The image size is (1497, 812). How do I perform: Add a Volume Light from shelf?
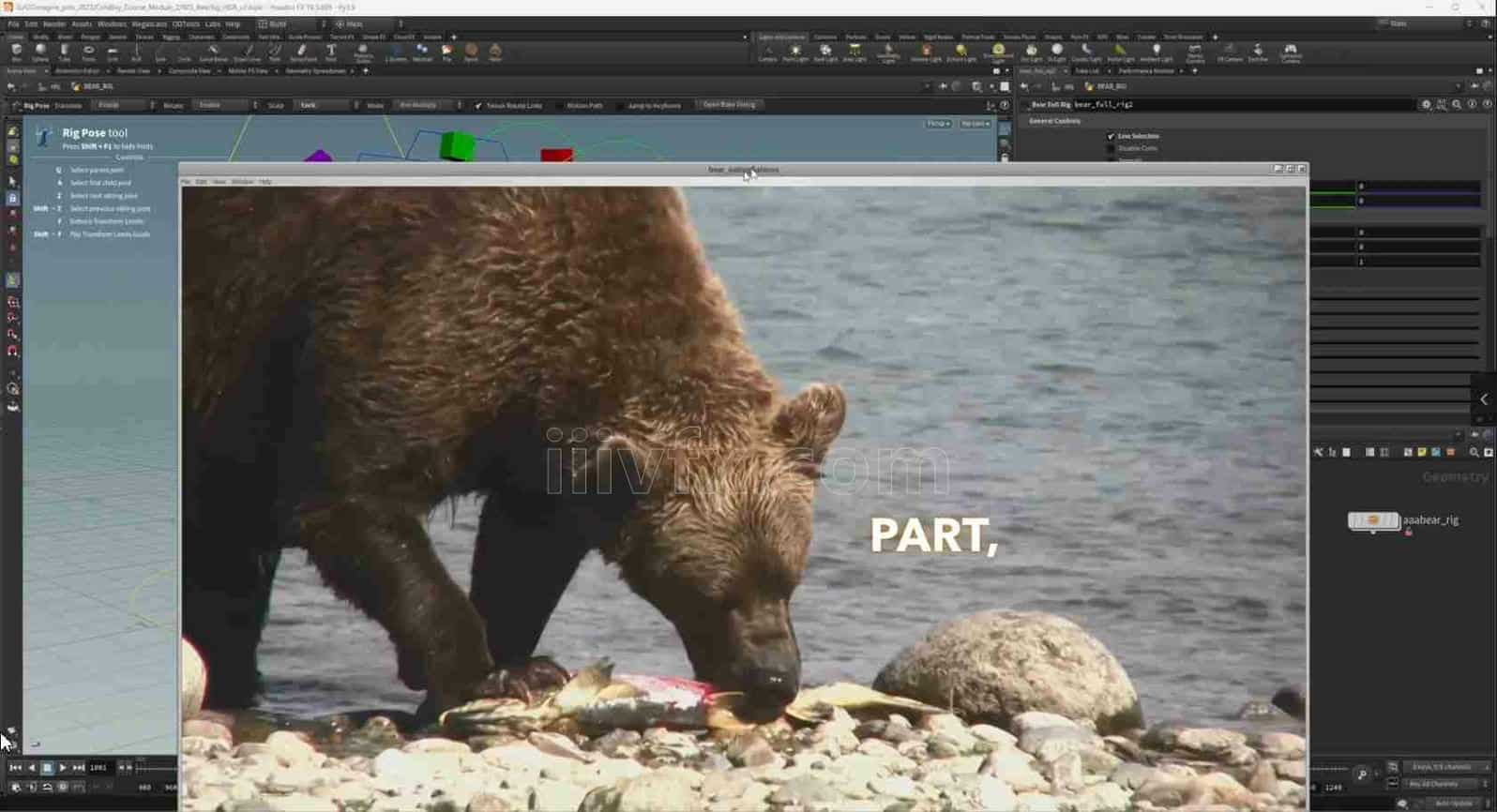pos(926,53)
